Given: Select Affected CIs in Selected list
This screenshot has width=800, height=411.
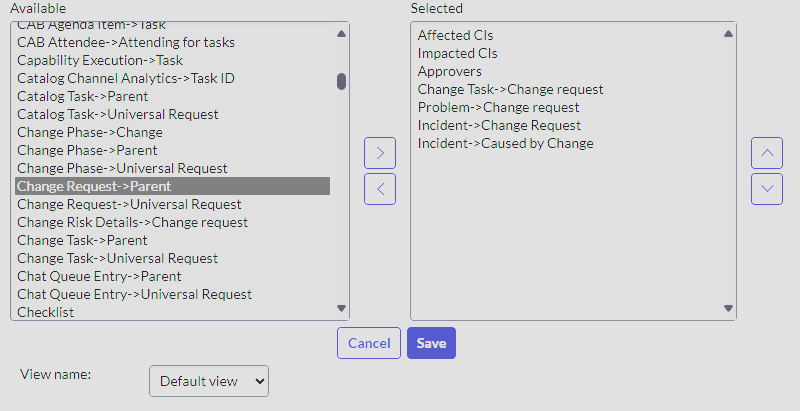Looking at the screenshot, I should (x=455, y=35).
